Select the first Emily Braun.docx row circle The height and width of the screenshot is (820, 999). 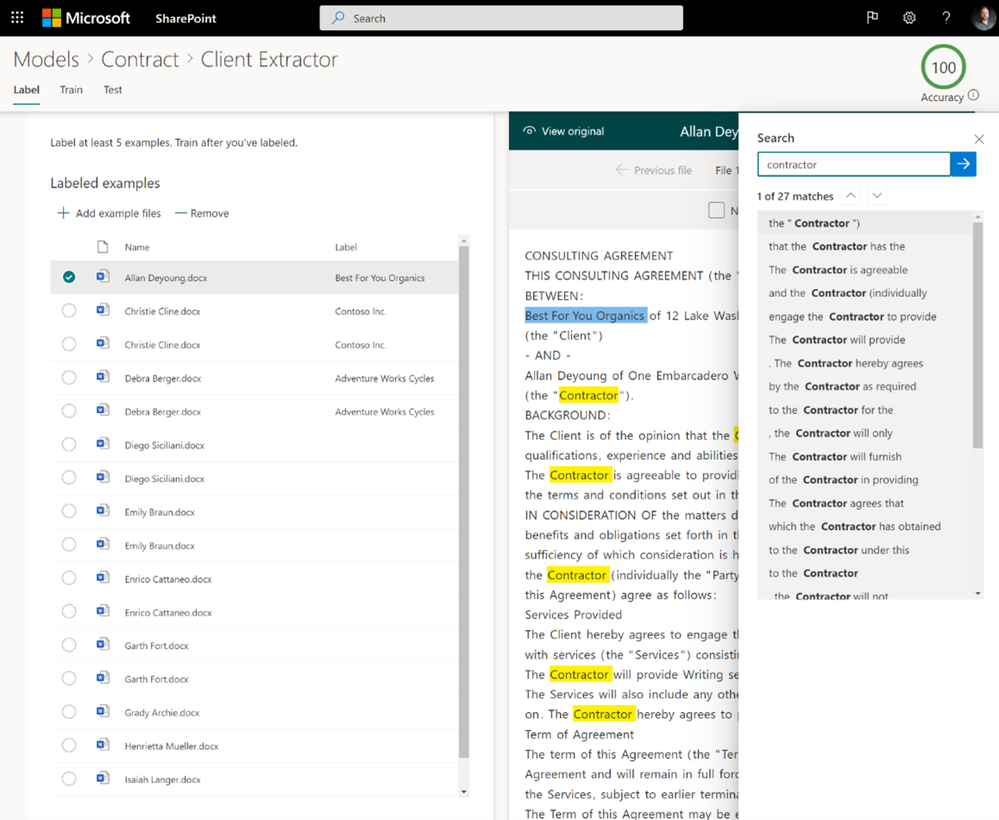[x=69, y=511]
